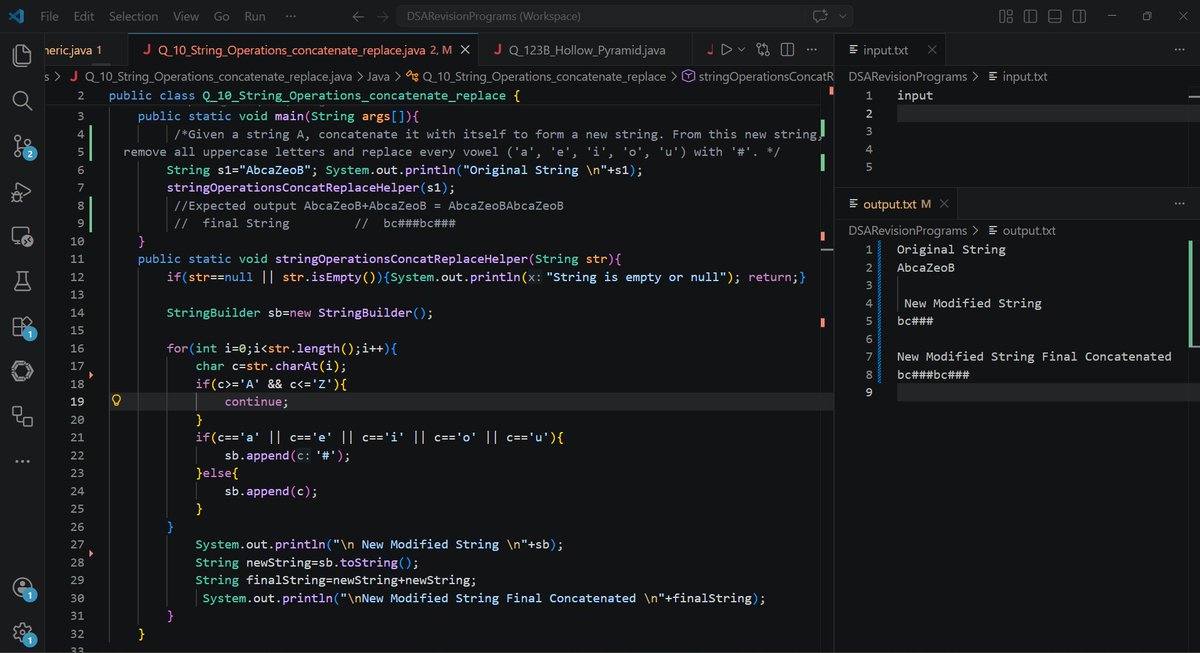Open the Explorer view in activity bar
This screenshot has width=1200, height=653.
pyautogui.click(x=22, y=54)
